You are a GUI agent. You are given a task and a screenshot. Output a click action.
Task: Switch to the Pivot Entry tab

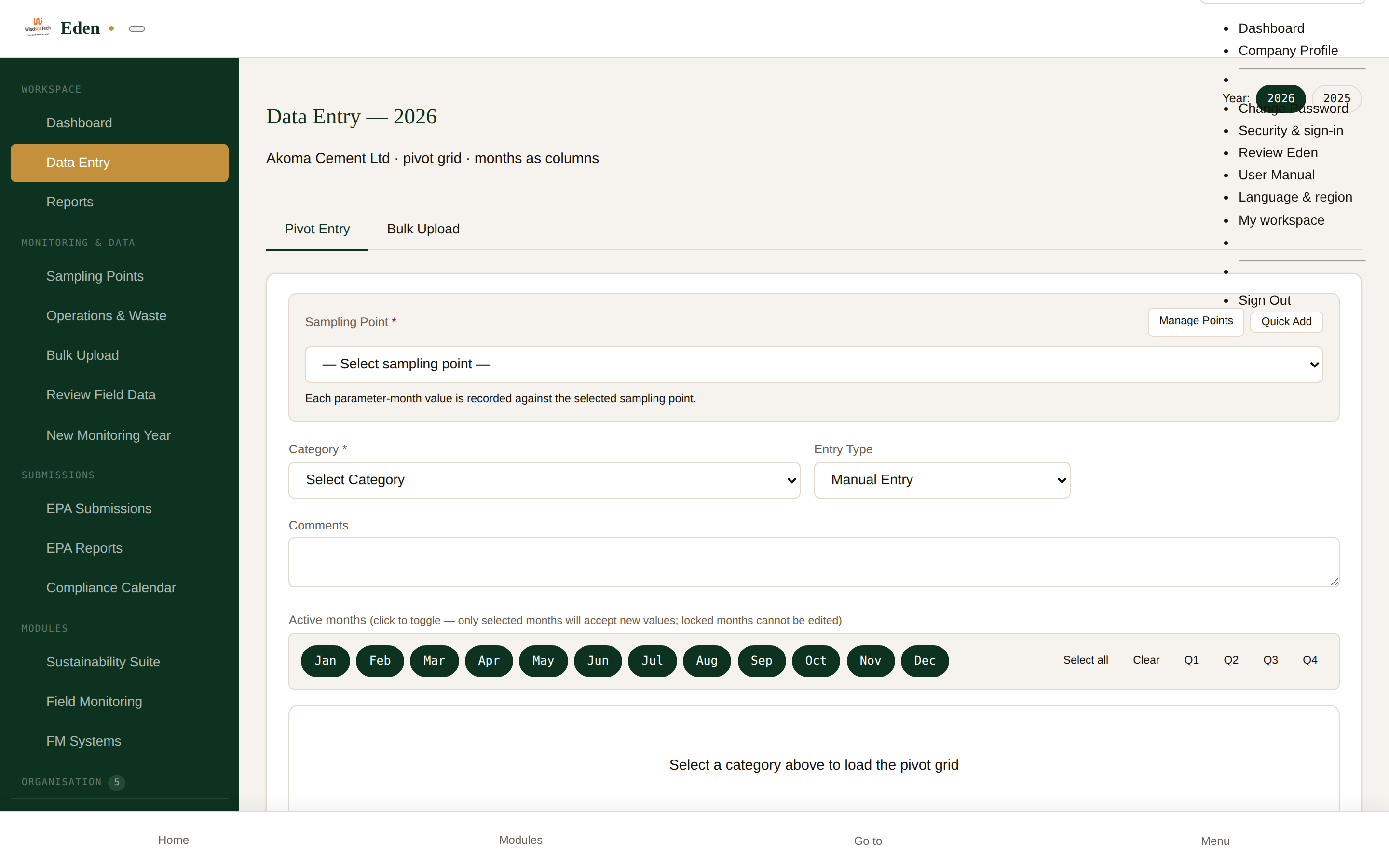(317, 229)
